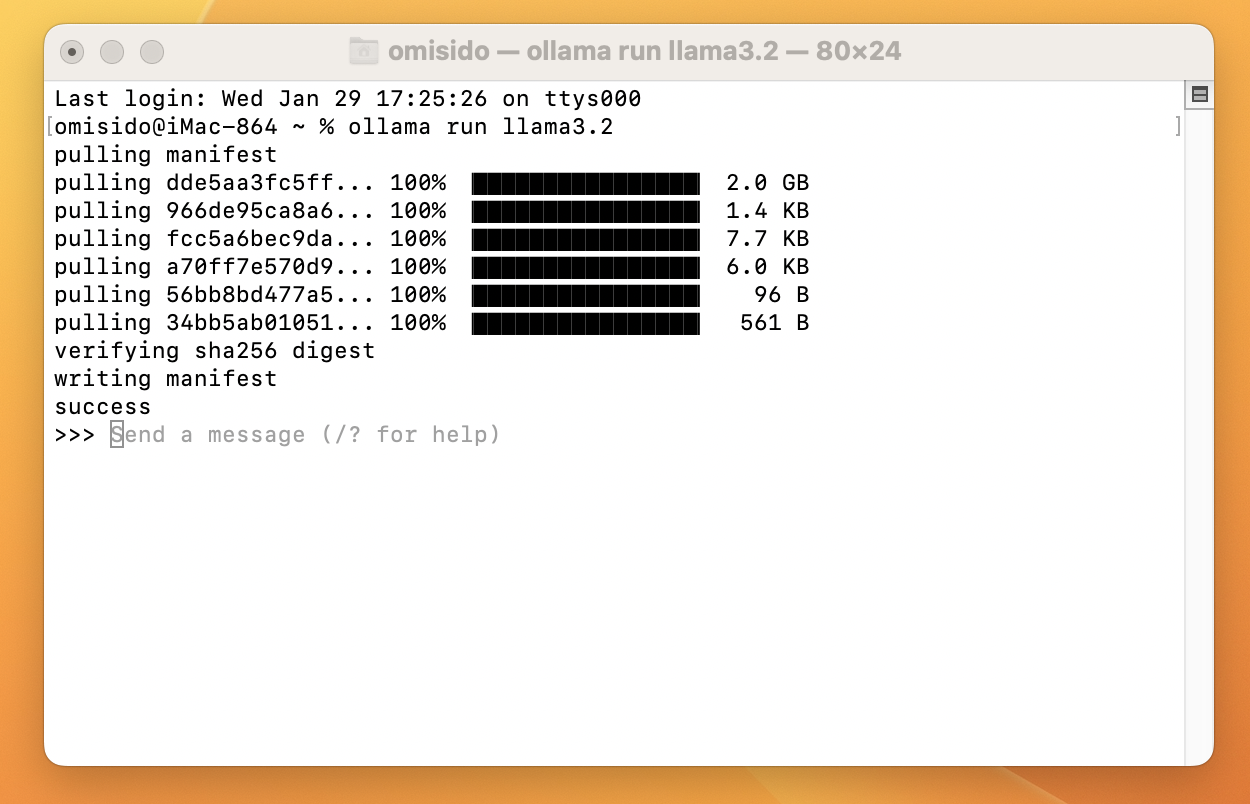The height and width of the screenshot is (804, 1250).
Task: Click the 'ollama run llama3.2' command text
Action: pyautogui.click(x=483, y=126)
